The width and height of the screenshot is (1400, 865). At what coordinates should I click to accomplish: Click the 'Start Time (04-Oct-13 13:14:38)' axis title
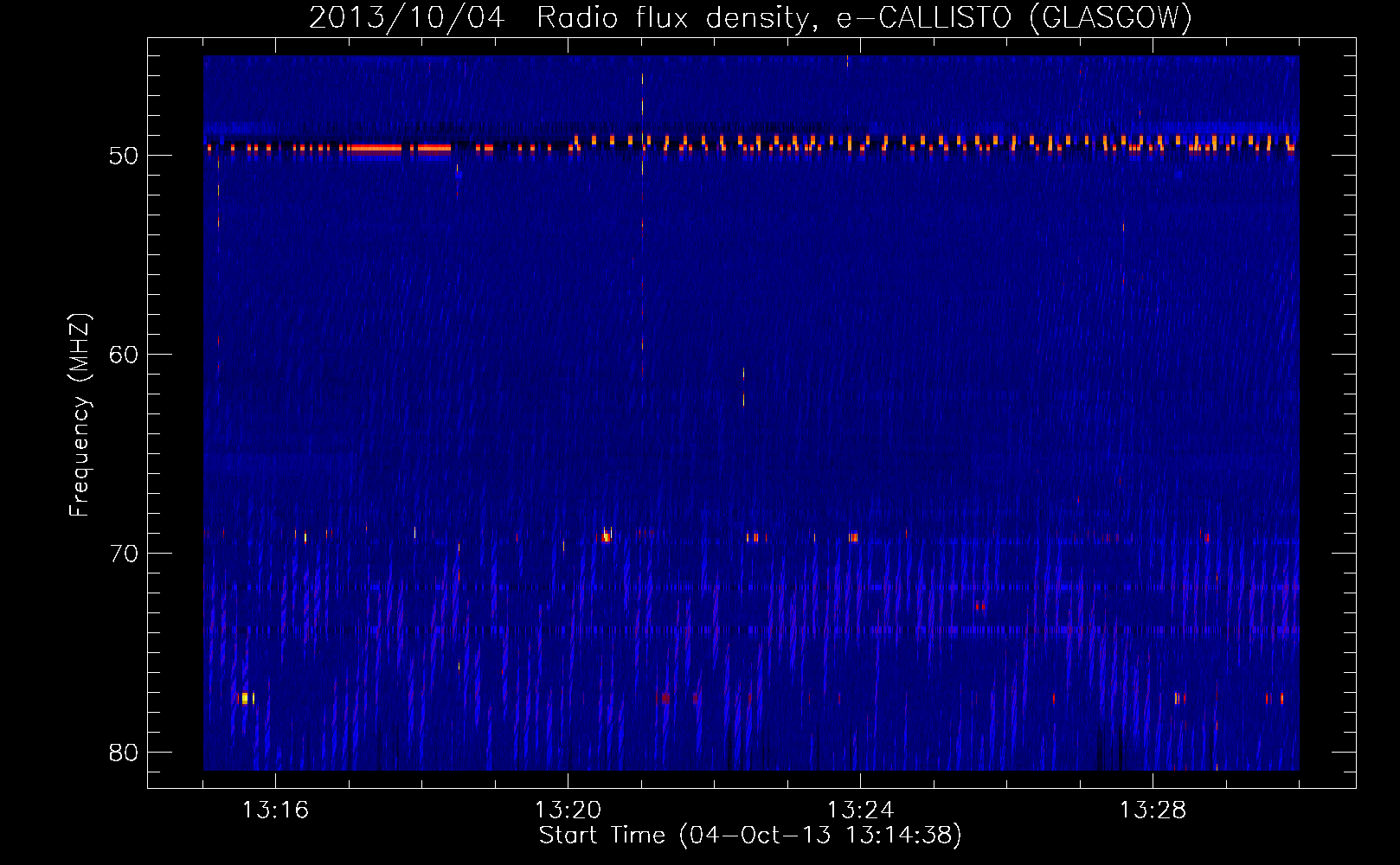750,836
